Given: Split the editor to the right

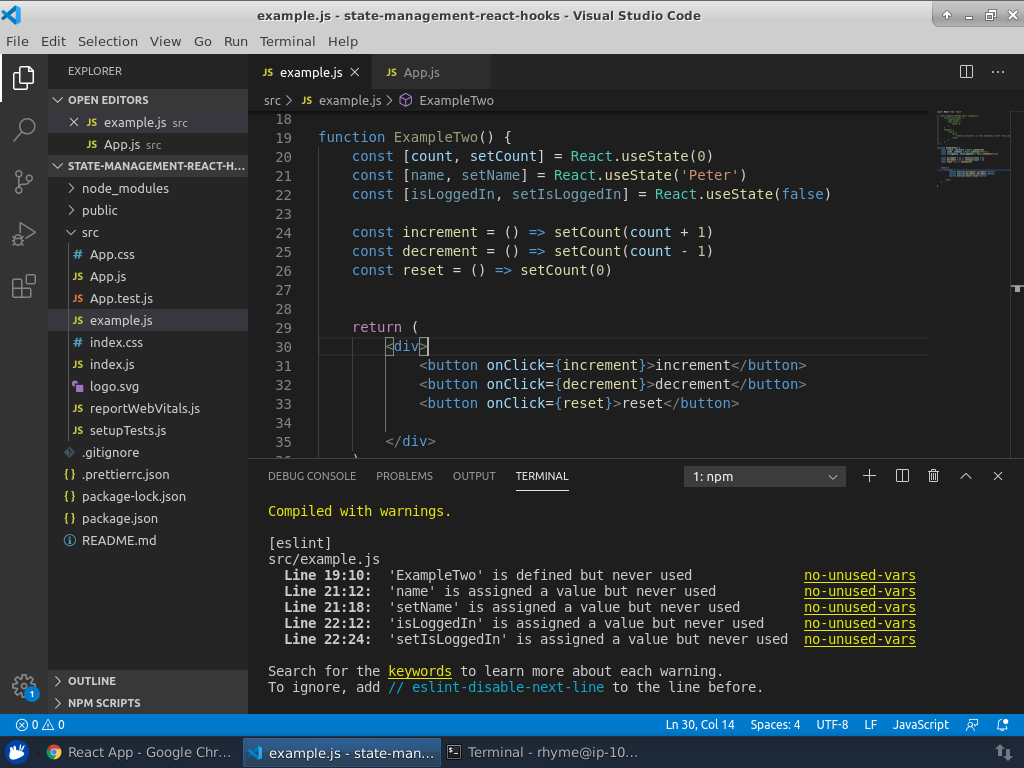Looking at the screenshot, I should pos(966,72).
